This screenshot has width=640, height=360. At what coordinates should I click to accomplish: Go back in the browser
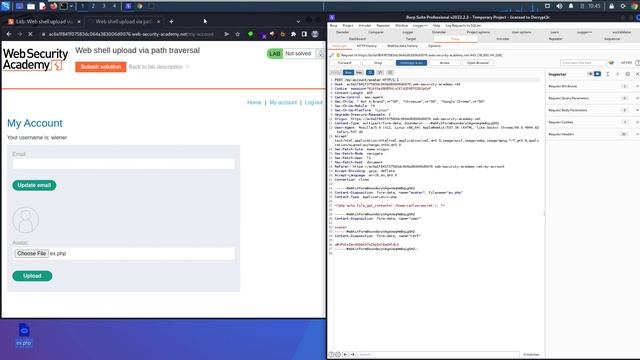pos(9,34)
